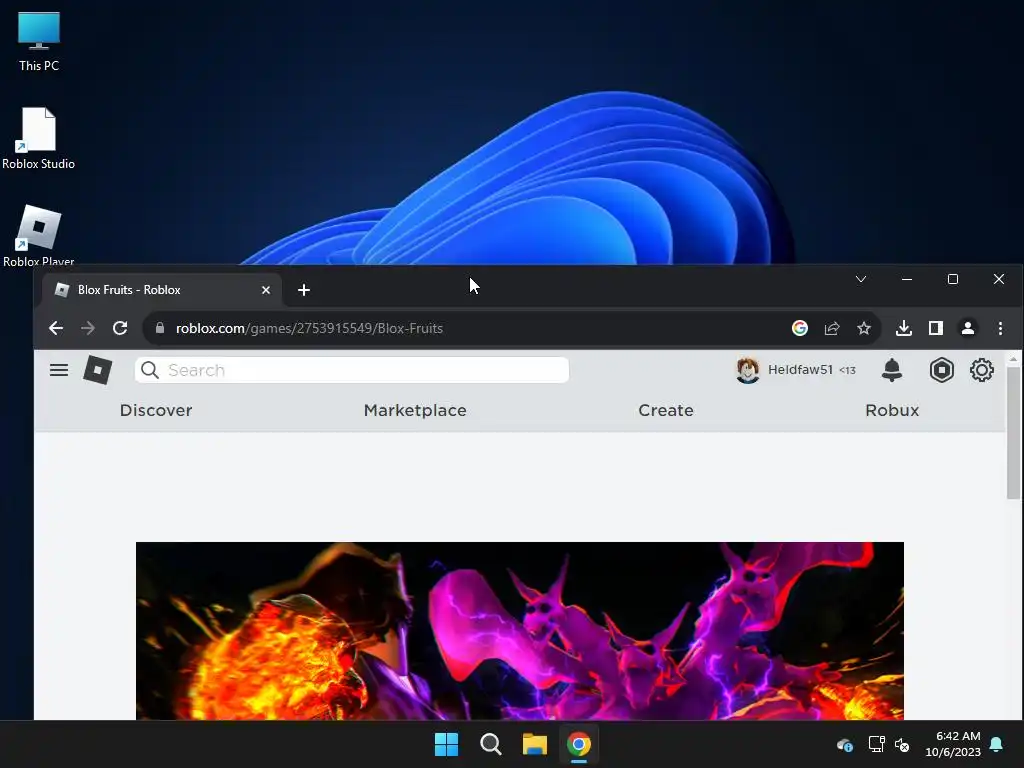Open the Roblox hamburger navigation menu
This screenshot has height=768, width=1024.
click(x=59, y=370)
